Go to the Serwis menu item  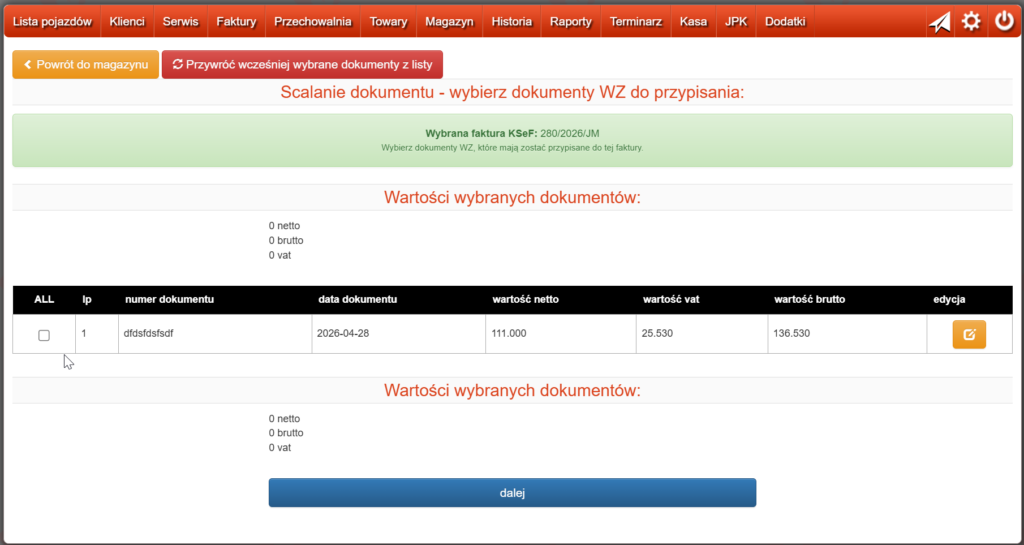pyautogui.click(x=180, y=22)
